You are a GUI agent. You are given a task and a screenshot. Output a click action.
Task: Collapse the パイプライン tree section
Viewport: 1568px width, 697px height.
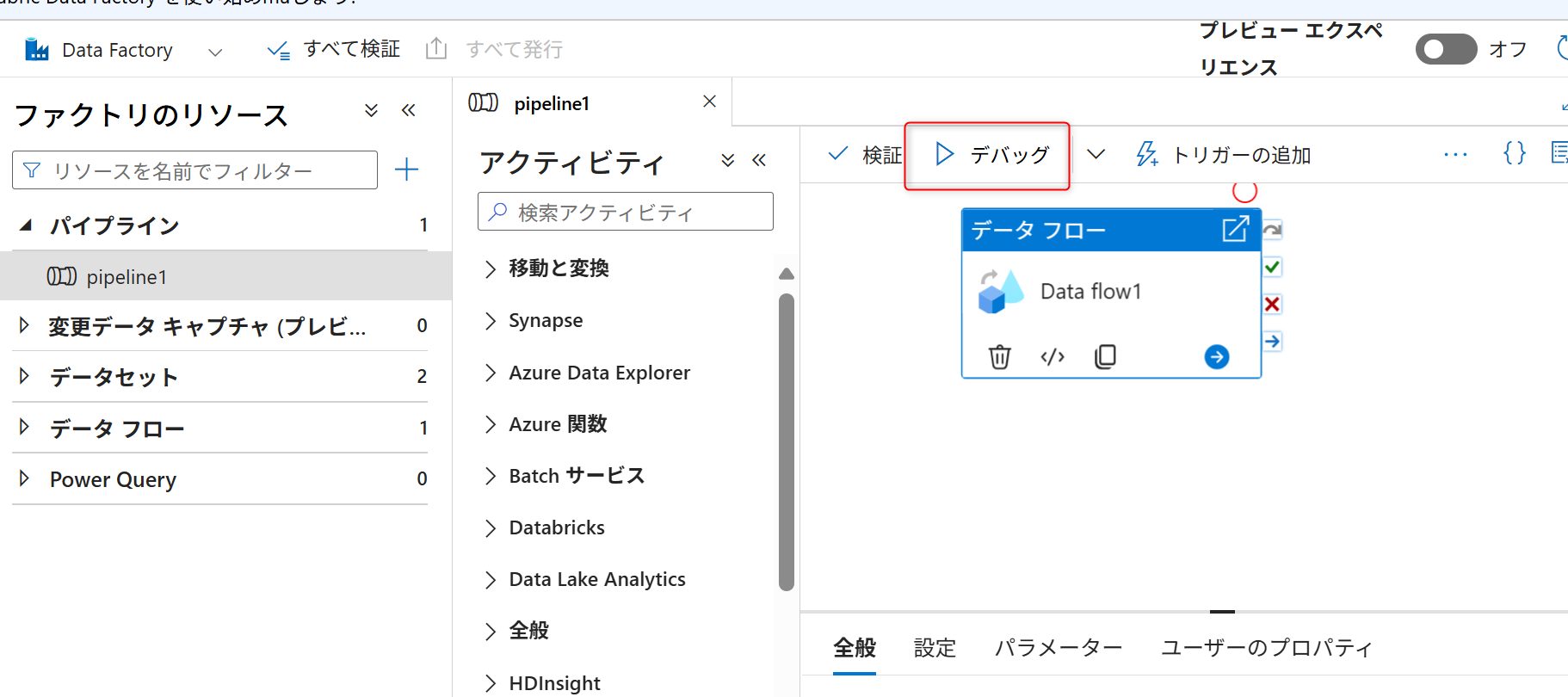[26, 225]
